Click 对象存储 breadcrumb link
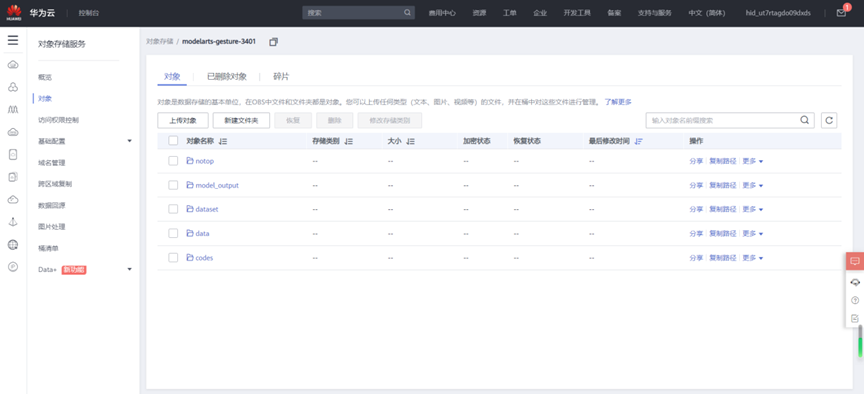 point(159,41)
